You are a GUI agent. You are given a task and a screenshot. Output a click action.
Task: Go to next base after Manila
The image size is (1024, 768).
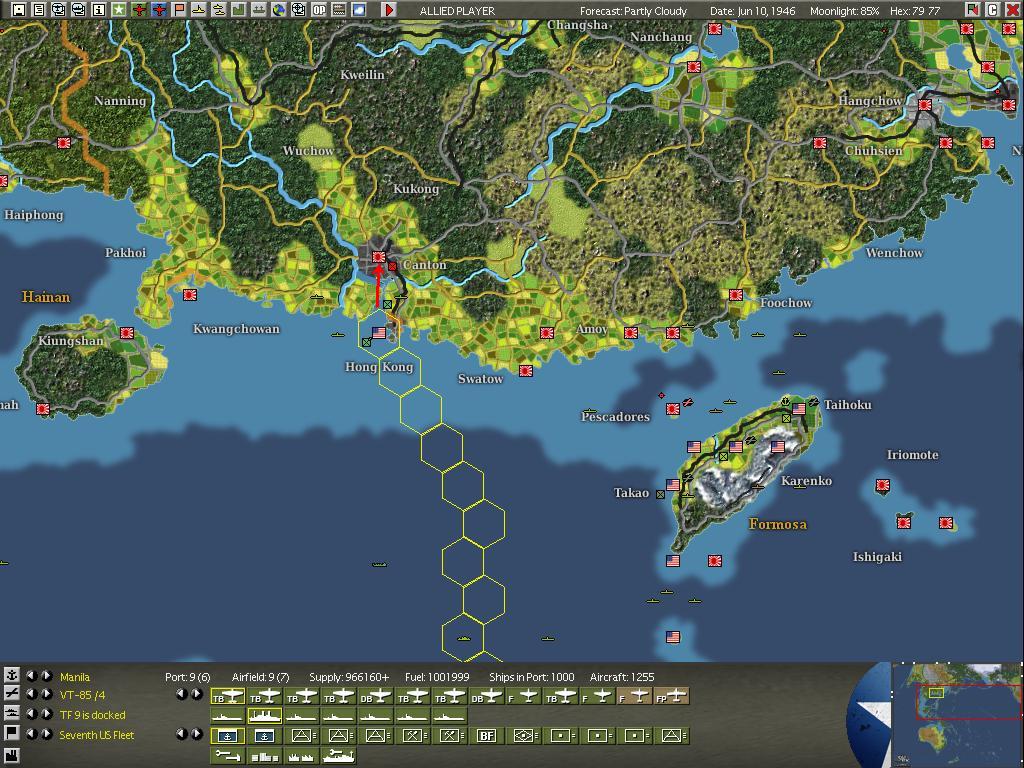click(x=46, y=675)
